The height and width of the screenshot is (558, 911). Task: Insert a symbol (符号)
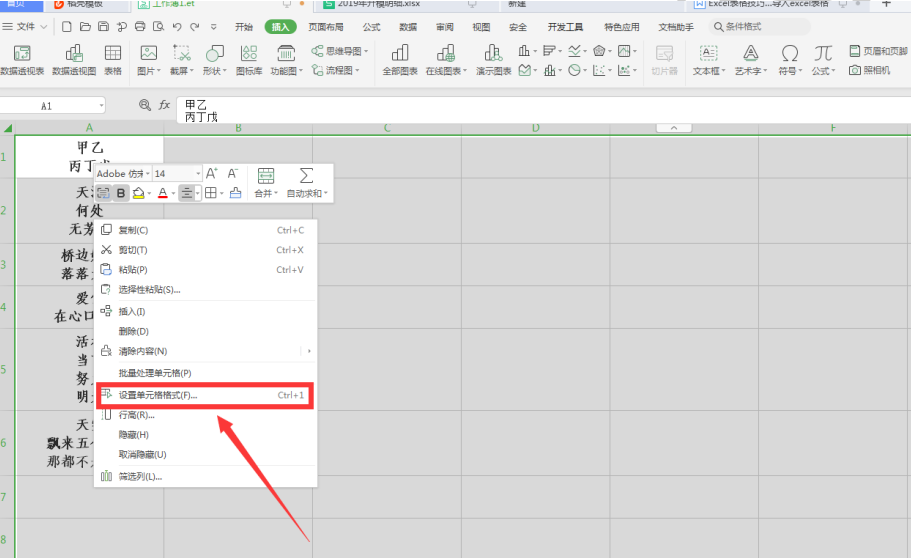pos(790,60)
